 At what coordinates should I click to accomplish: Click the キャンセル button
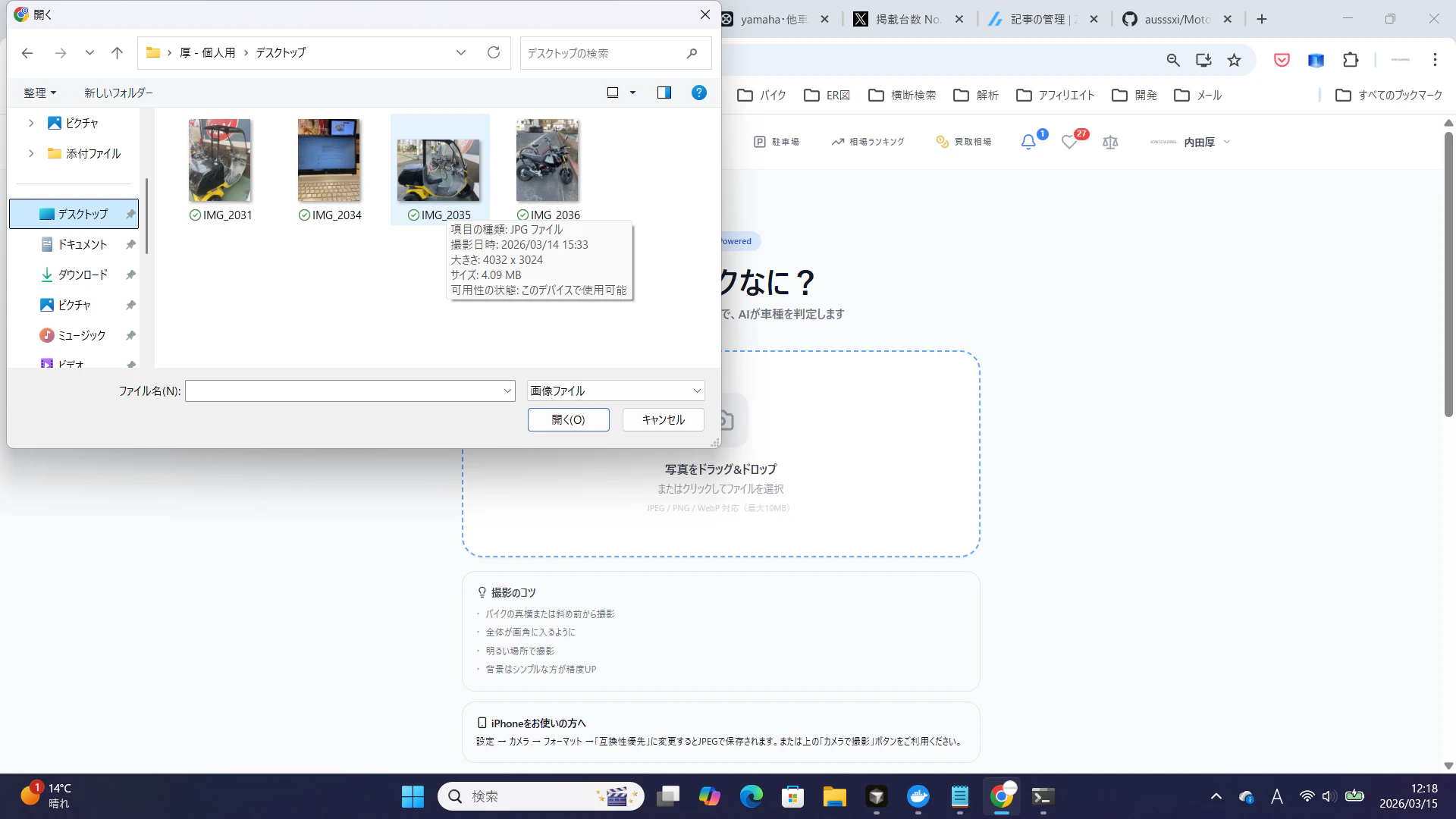[x=664, y=419]
